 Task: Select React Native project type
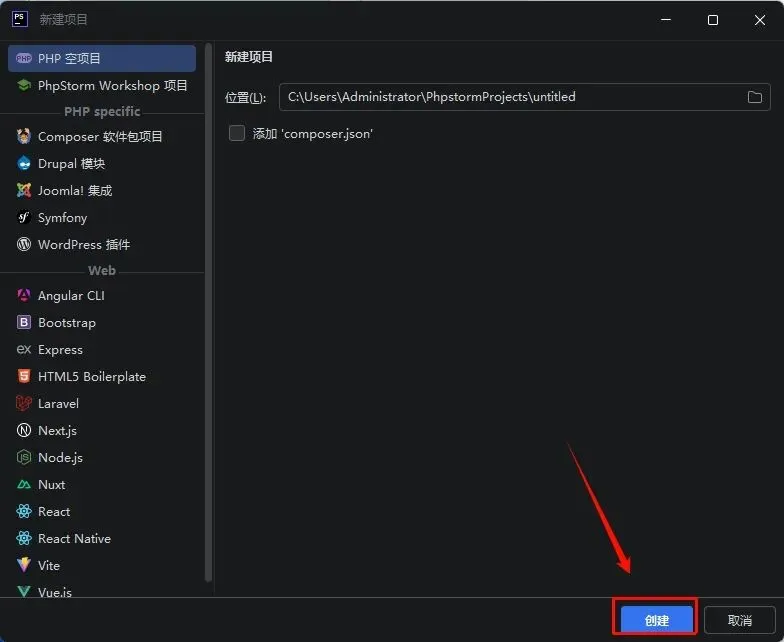tap(102, 538)
